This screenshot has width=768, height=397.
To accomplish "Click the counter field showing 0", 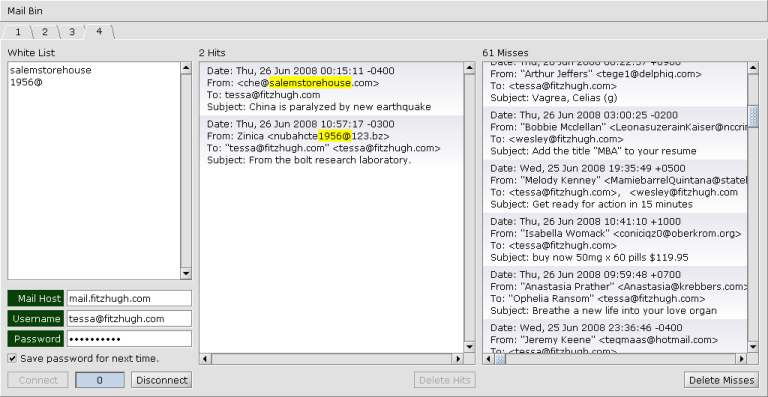I will click(100, 380).
